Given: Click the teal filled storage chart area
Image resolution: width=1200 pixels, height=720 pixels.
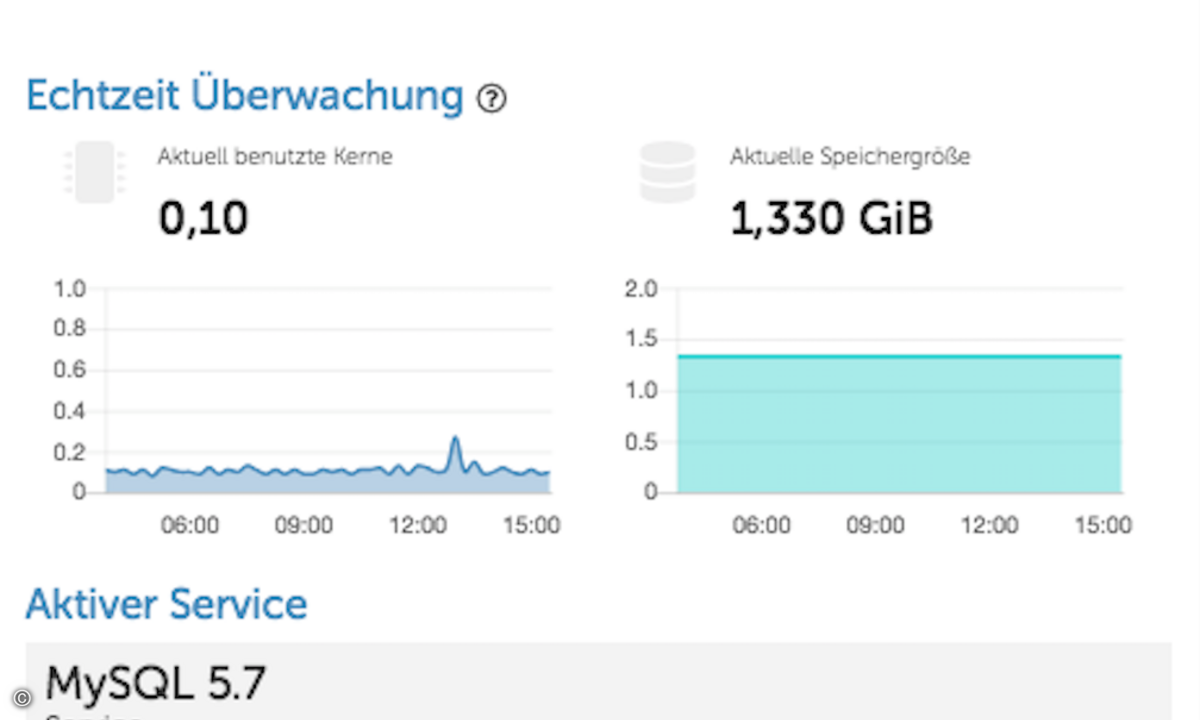Looking at the screenshot, I should [x=899, y=425].
